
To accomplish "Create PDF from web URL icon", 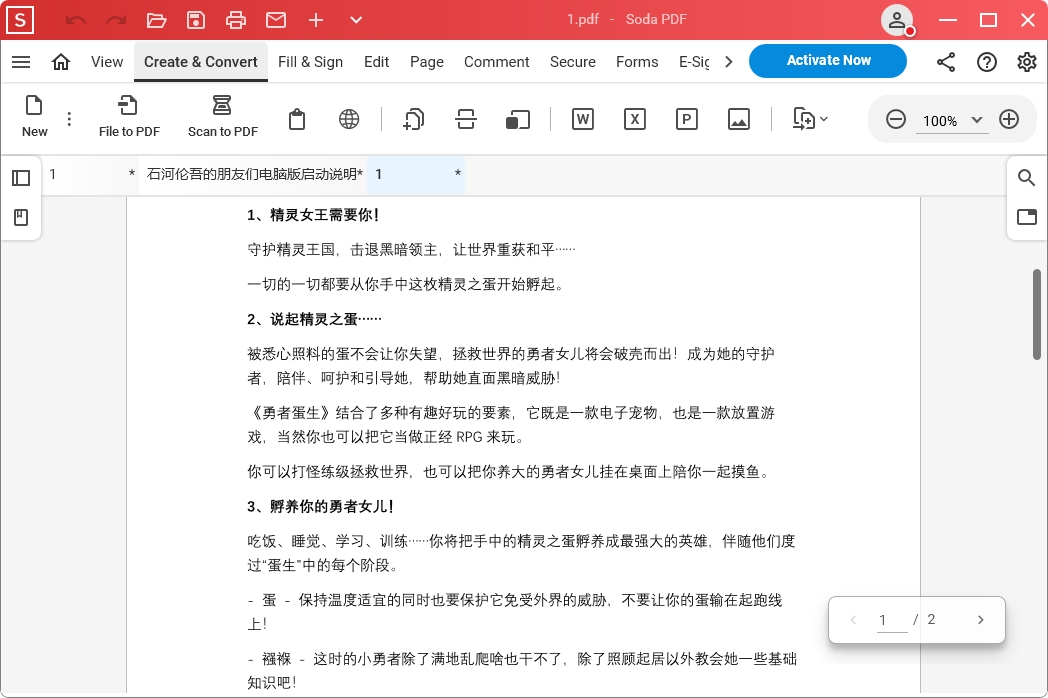I will click(348, 120).
